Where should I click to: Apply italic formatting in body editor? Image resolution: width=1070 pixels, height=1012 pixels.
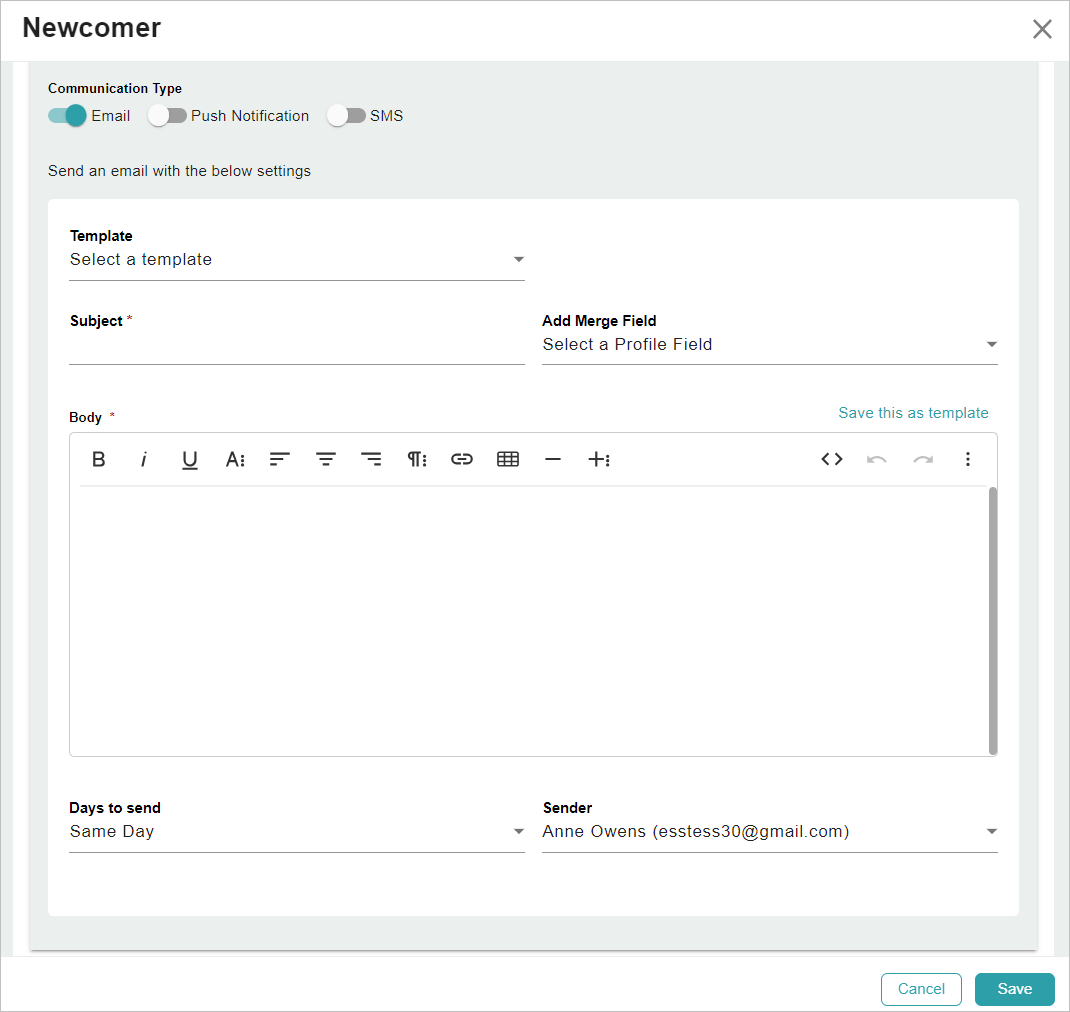coord(143,459)
